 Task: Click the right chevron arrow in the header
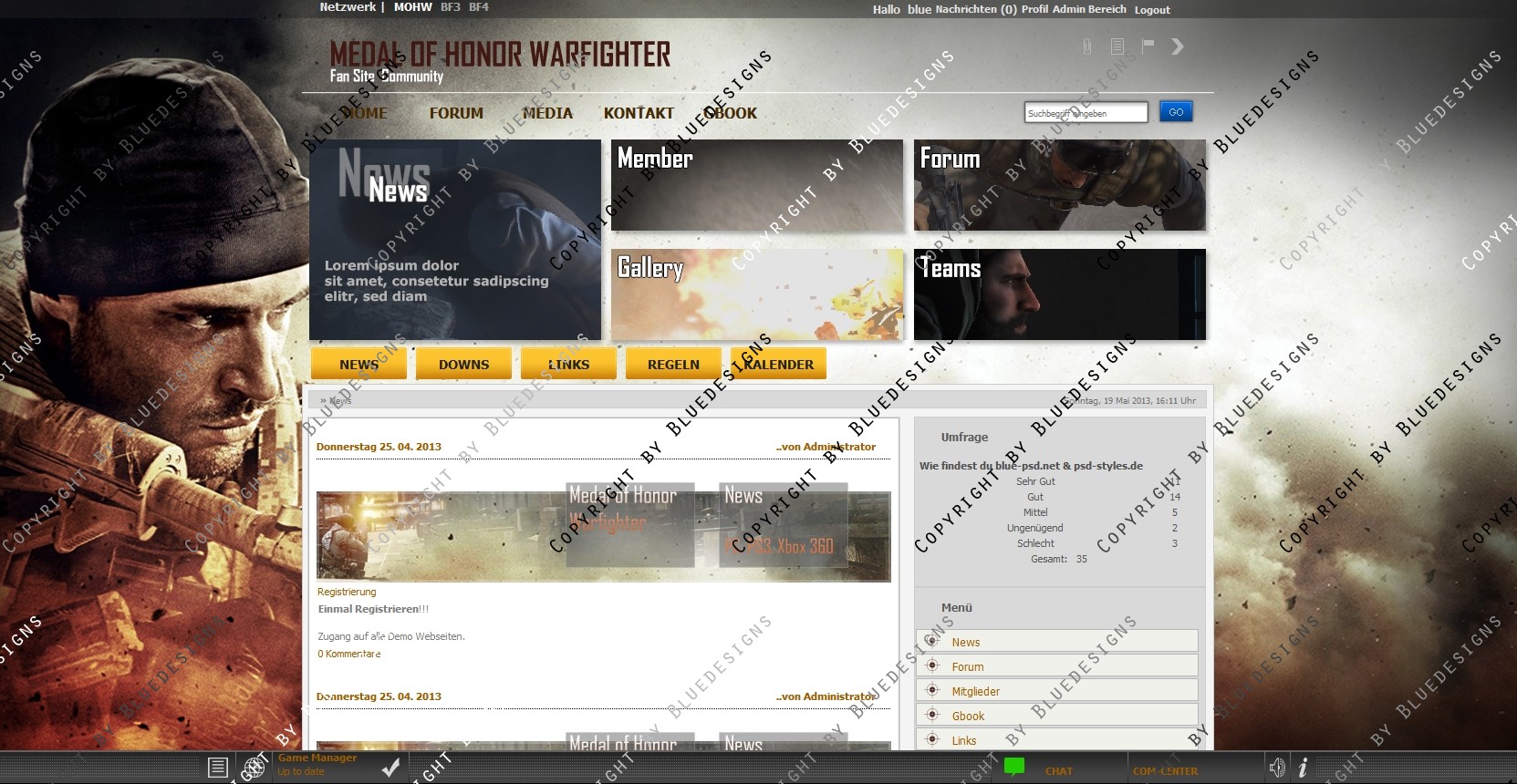(x=1178, y=46)
